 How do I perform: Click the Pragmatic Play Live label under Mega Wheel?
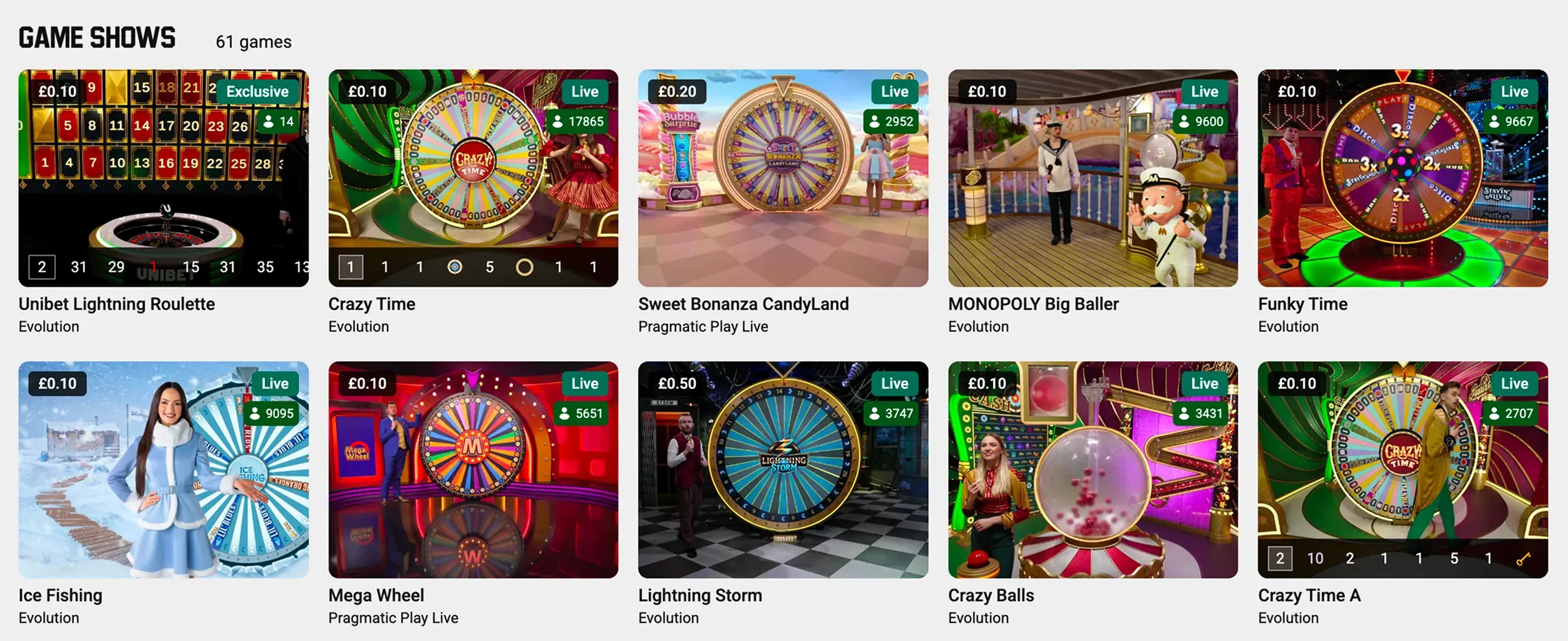(x=393, y=618)
